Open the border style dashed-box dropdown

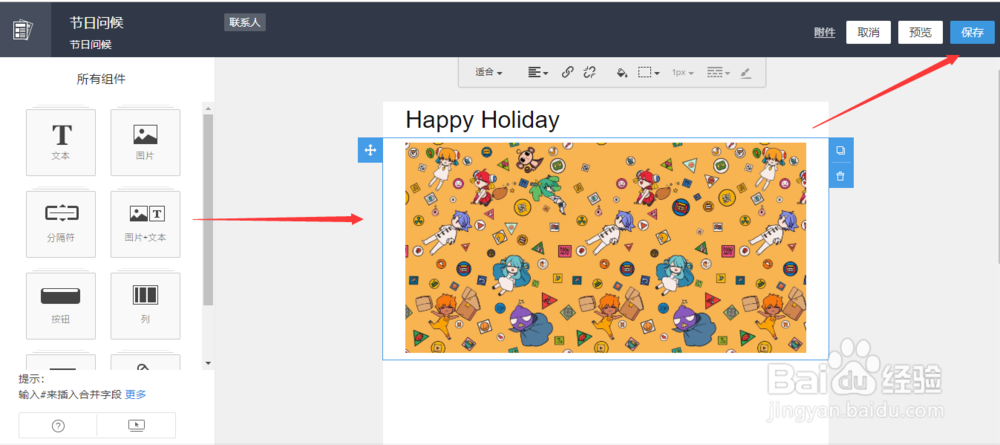coord(649,73)
